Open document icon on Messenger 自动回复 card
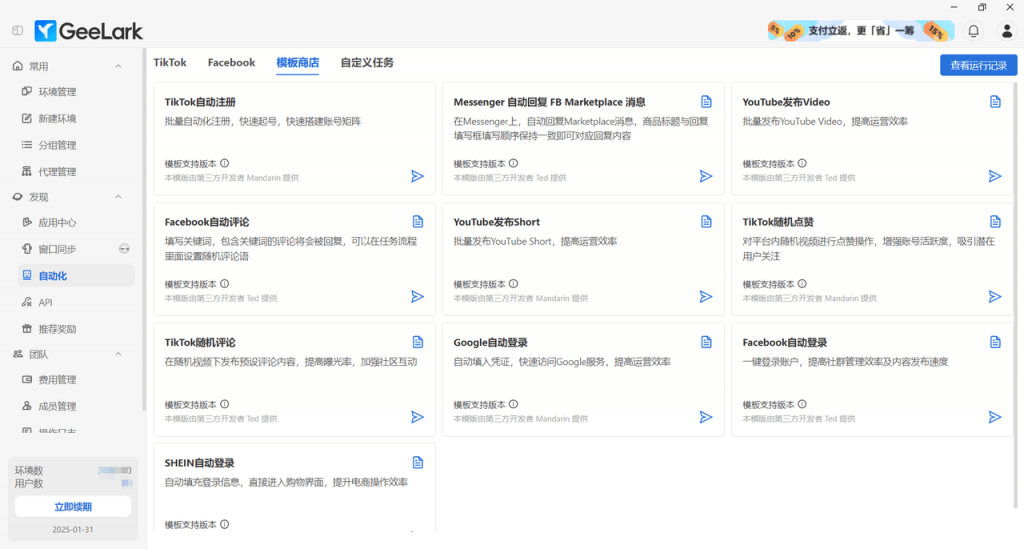This screenshot has width=1024, height=549. (706, 102)
